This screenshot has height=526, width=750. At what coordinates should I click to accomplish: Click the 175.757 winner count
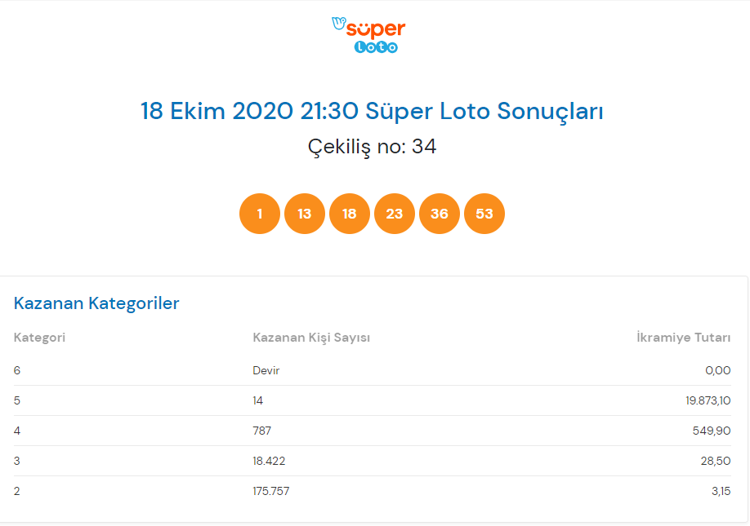tap(271, 491)
